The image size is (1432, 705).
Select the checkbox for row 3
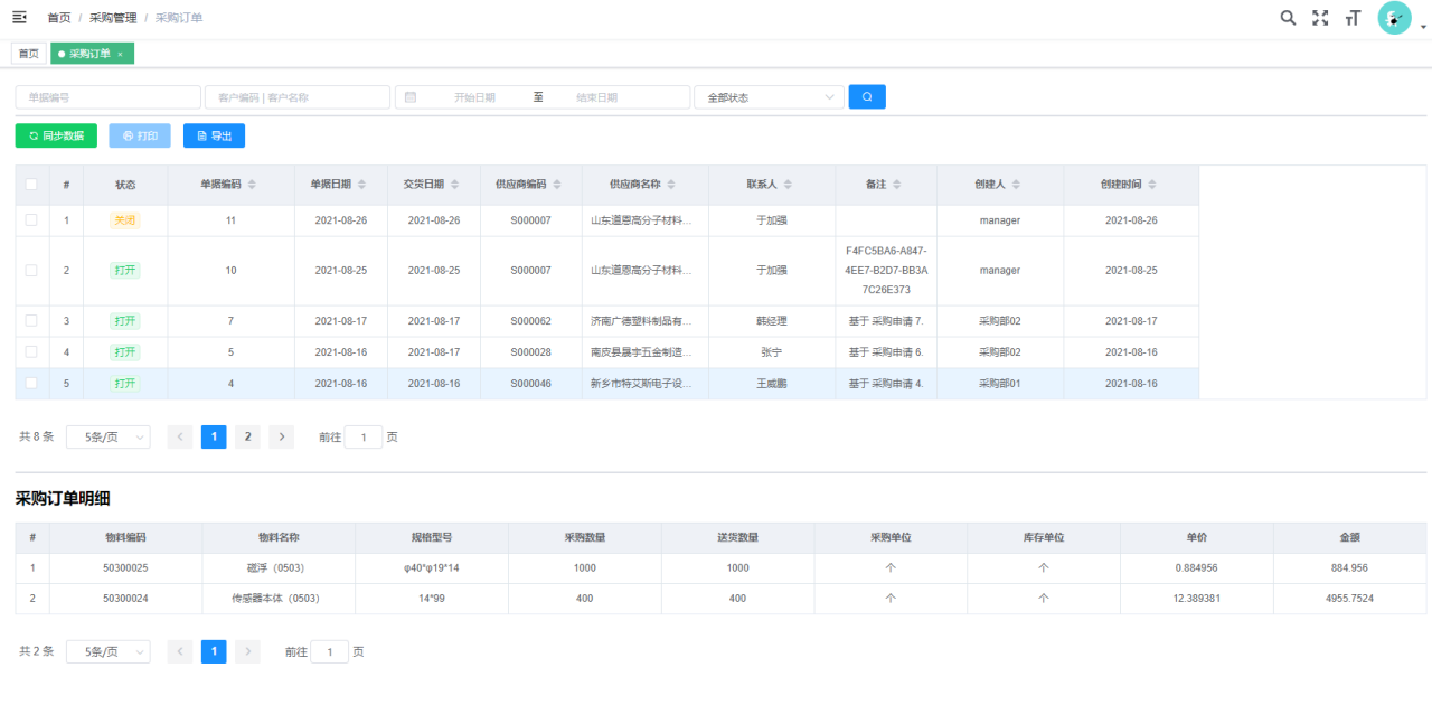coord(32,321)
